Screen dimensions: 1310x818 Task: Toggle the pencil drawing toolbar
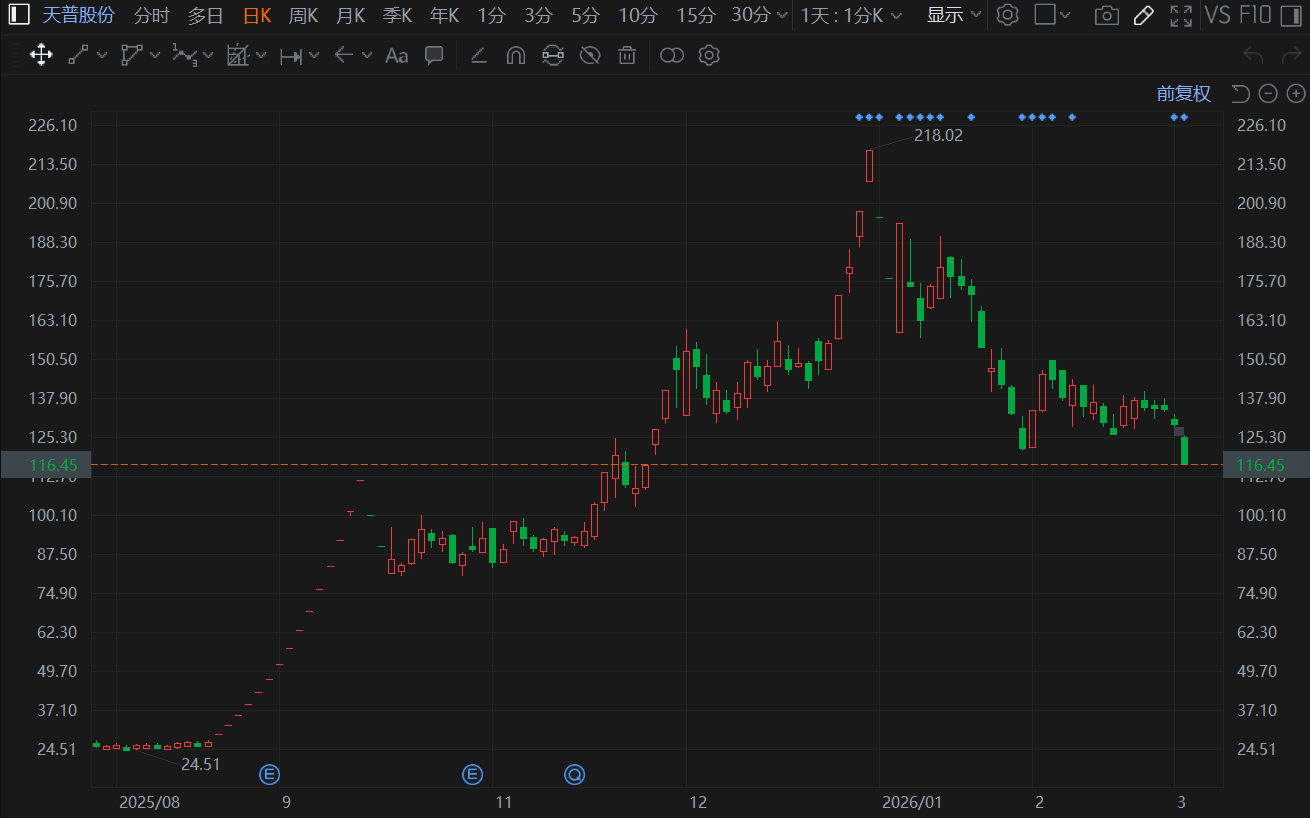[1144, 15]
